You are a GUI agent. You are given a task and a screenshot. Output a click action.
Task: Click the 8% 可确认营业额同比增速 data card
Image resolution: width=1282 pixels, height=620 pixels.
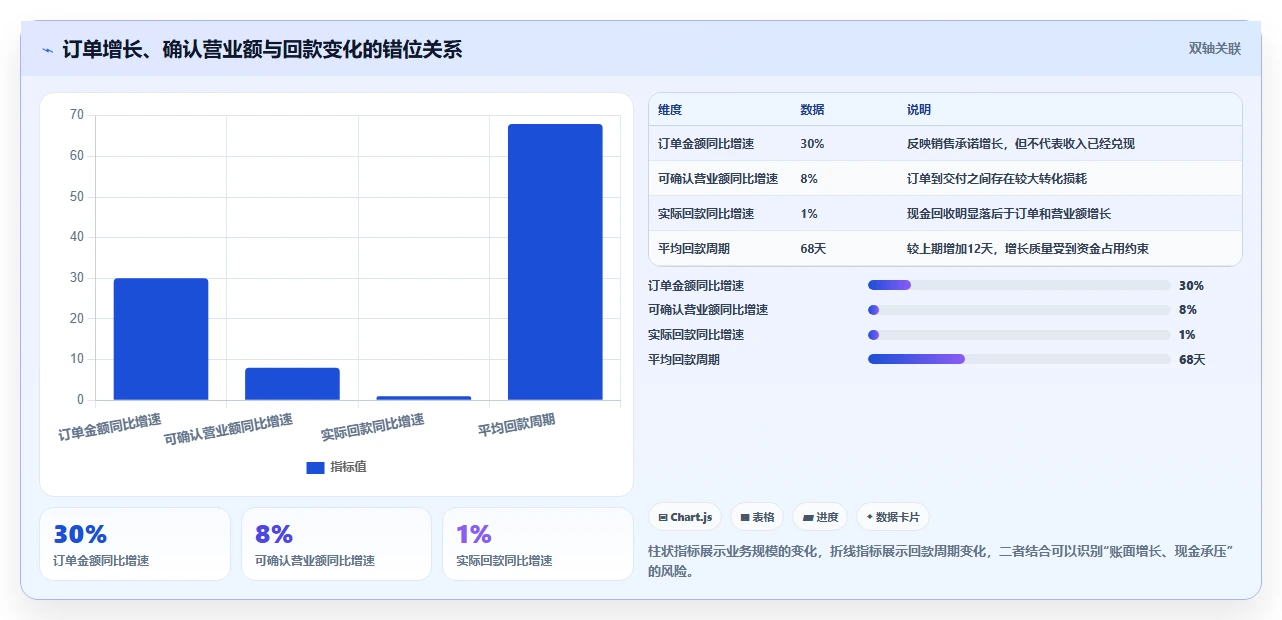[x=336, y=544]
